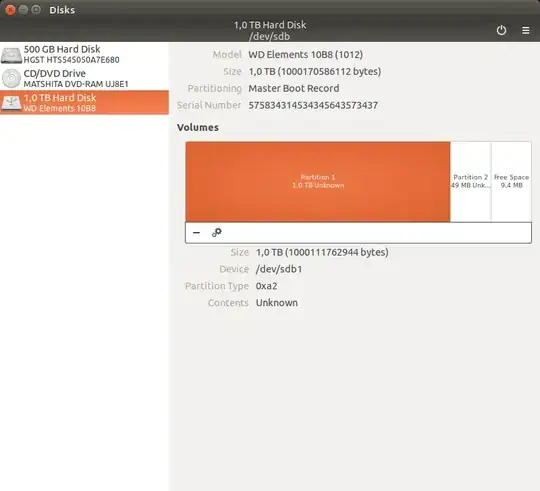Viewport: 540px width, 491px height.
Task: Click the serial number 575834314534345643573437
Action: (x=313, y=105)
